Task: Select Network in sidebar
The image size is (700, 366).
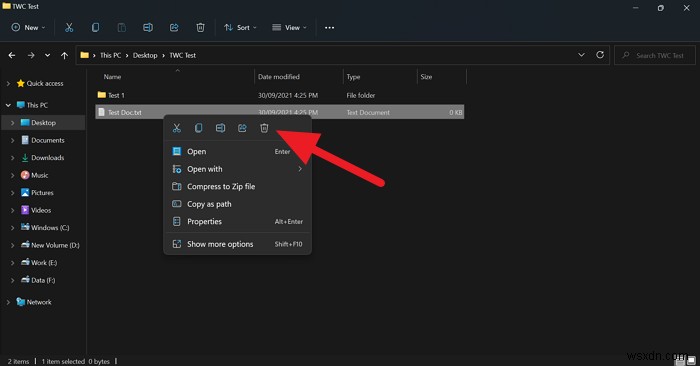Action: (39, 302)
